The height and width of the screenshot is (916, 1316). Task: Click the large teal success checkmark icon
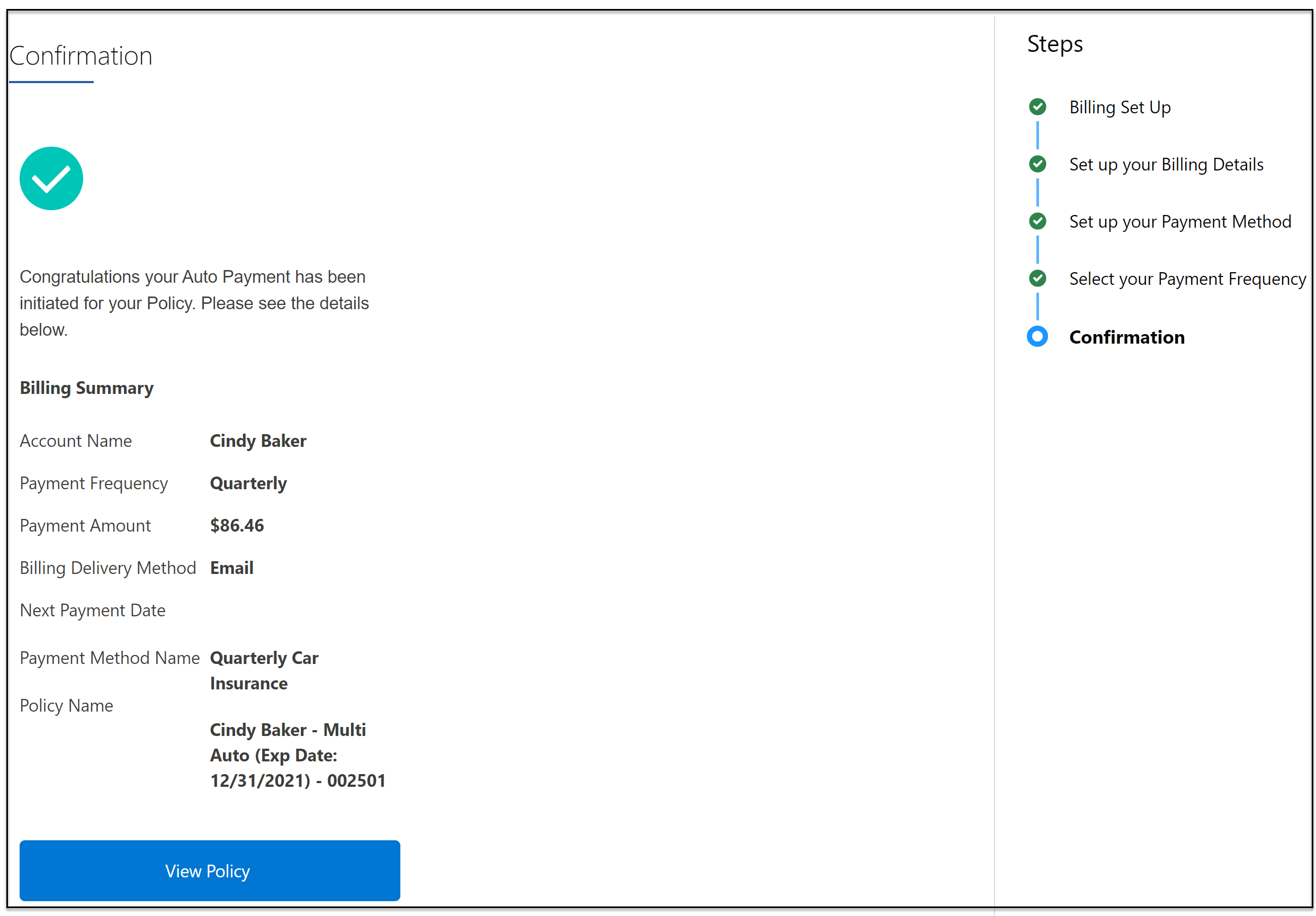pos(51,178)
